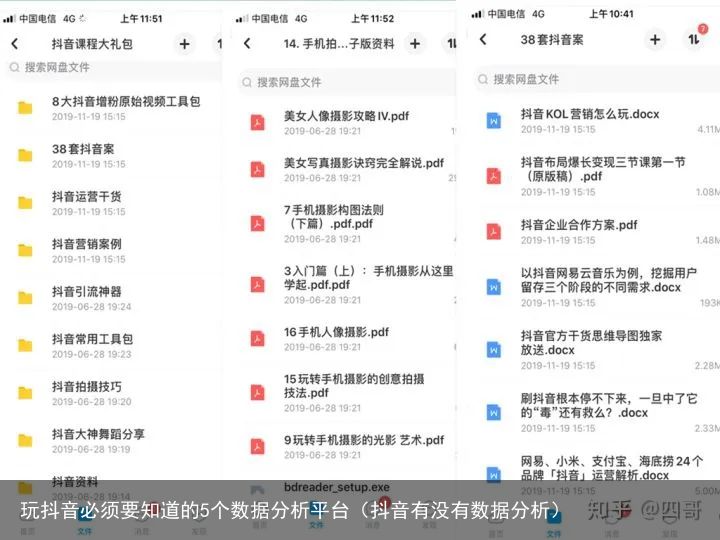
Task: Search files in 38套抖音案 screen
Action: 597,79
